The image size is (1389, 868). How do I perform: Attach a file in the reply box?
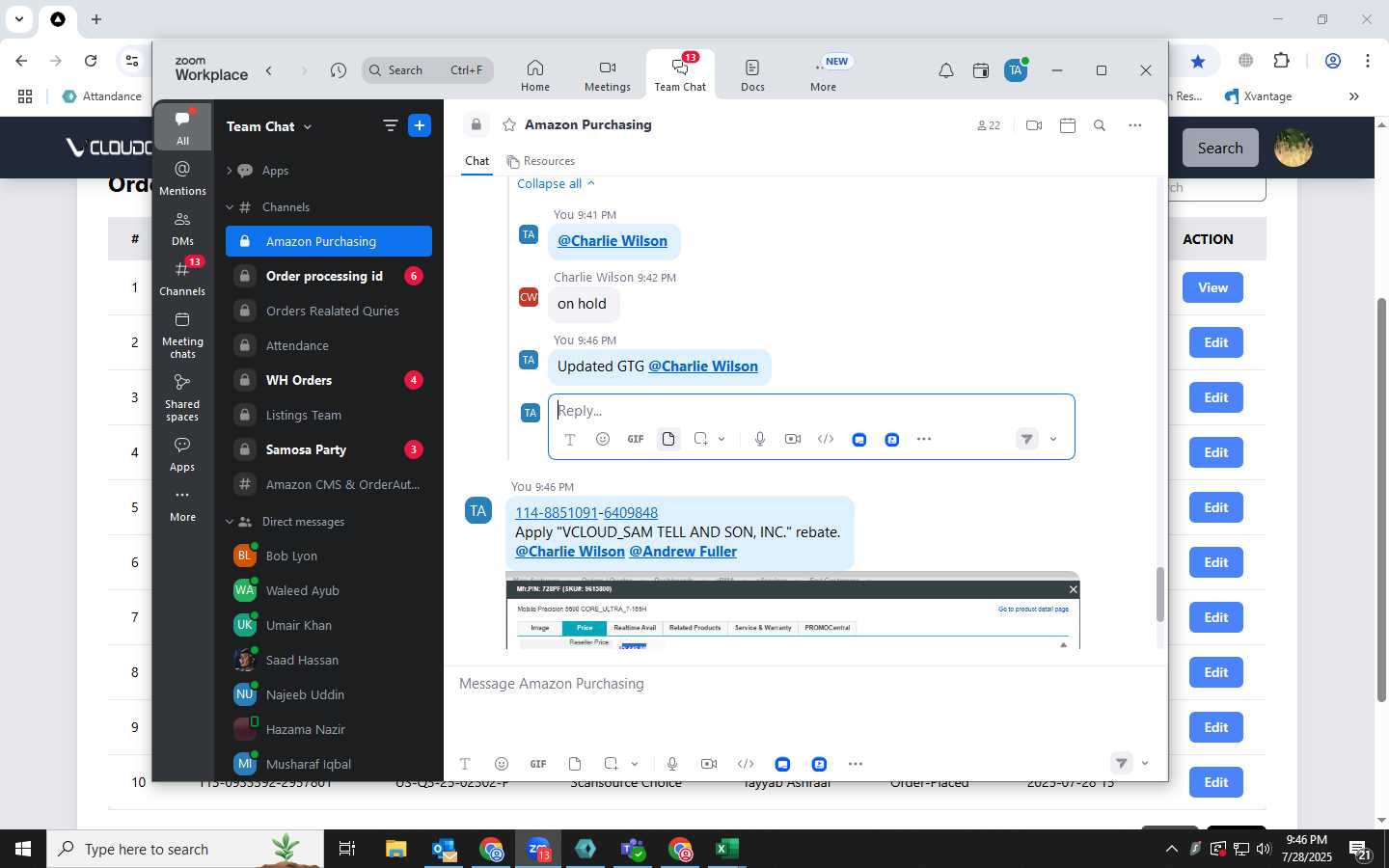point(668,439)
